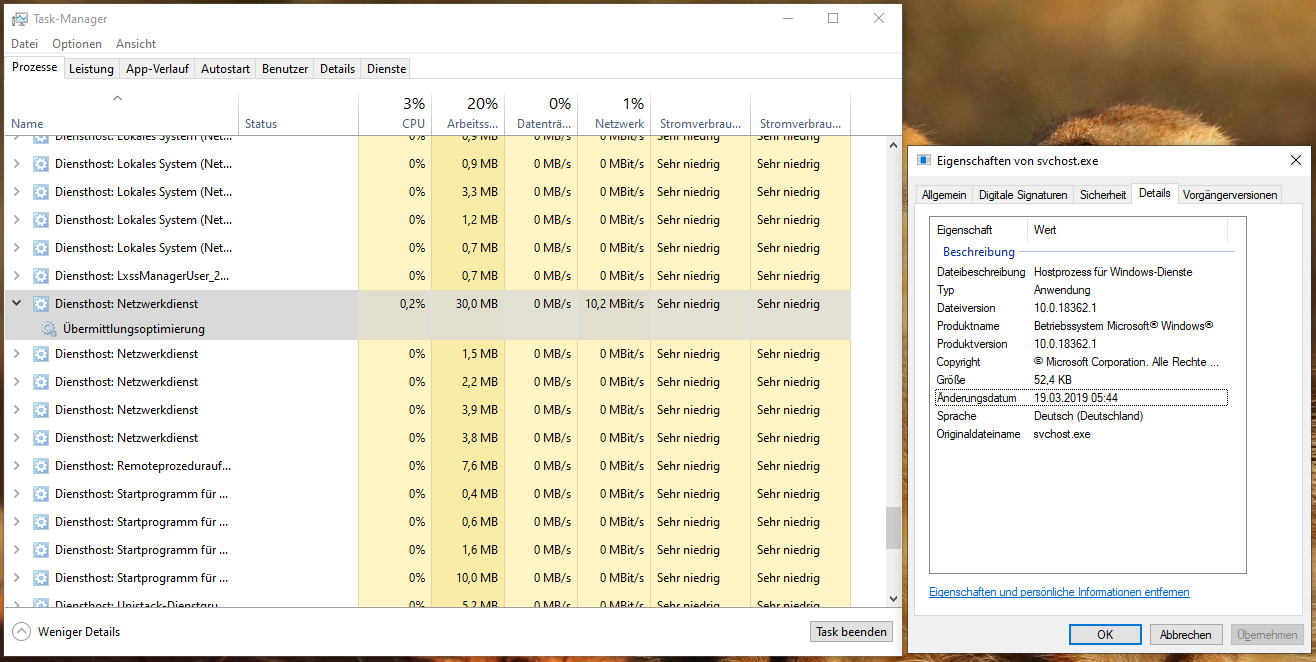This screenshot has height=662, width=1316.
Task: Sort by Arbeitsspeicher column header
Action: [x=468, y=114]
